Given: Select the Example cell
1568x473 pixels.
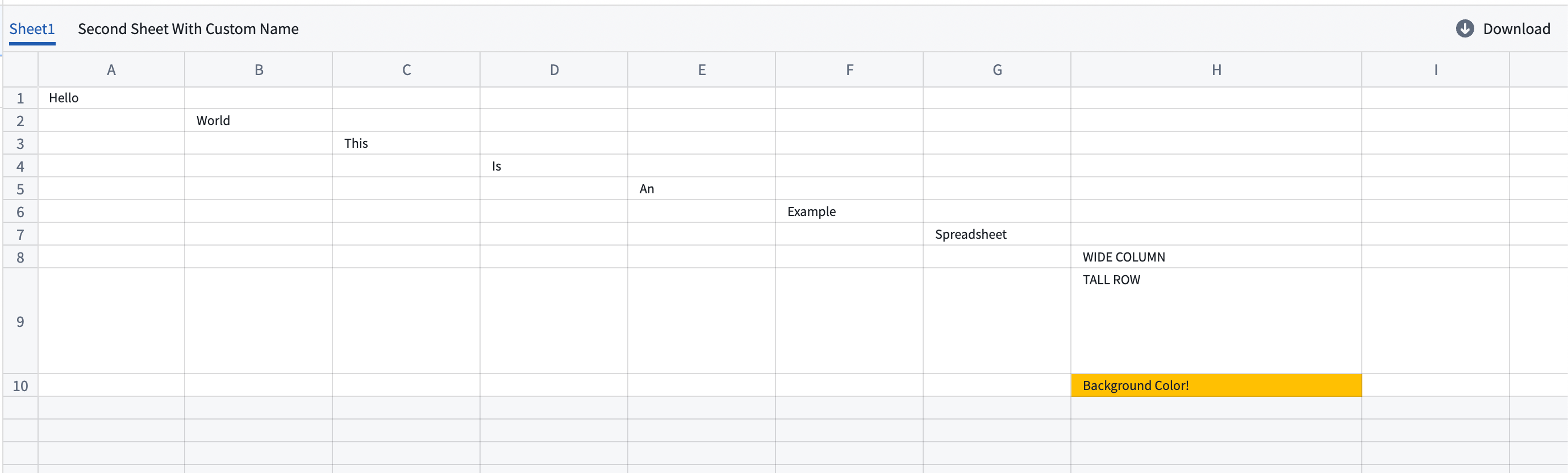Looking at the screenshot, I should click(x=849, y=211).
